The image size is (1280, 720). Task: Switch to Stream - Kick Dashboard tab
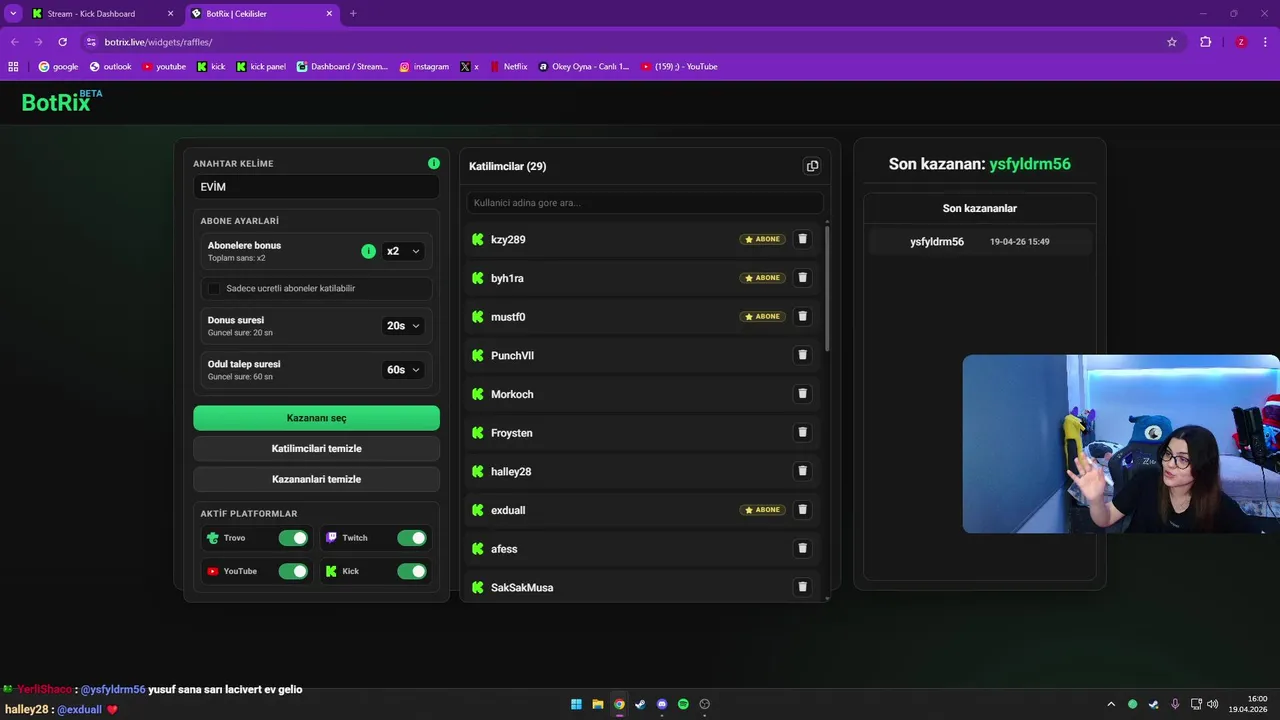(103, 14)
